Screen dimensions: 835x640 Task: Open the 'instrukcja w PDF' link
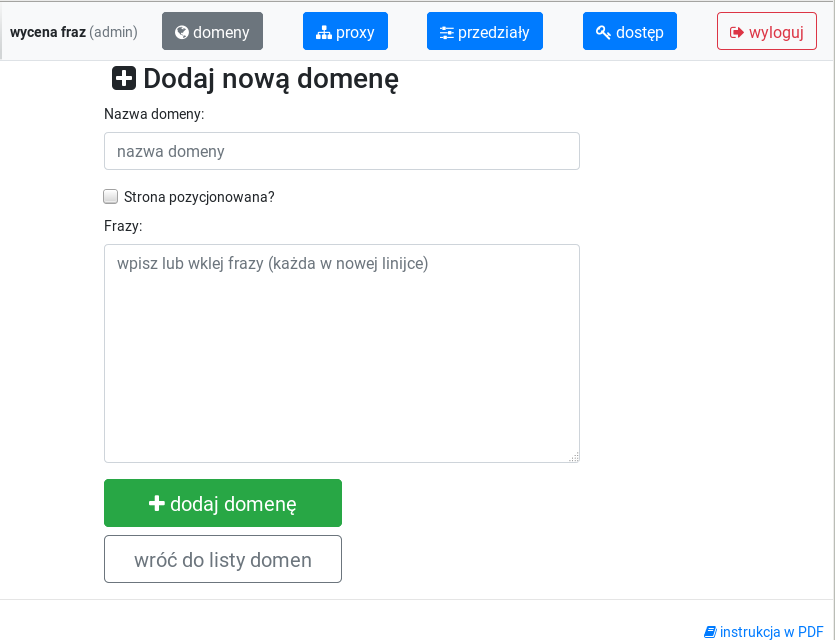pos(771,632)
